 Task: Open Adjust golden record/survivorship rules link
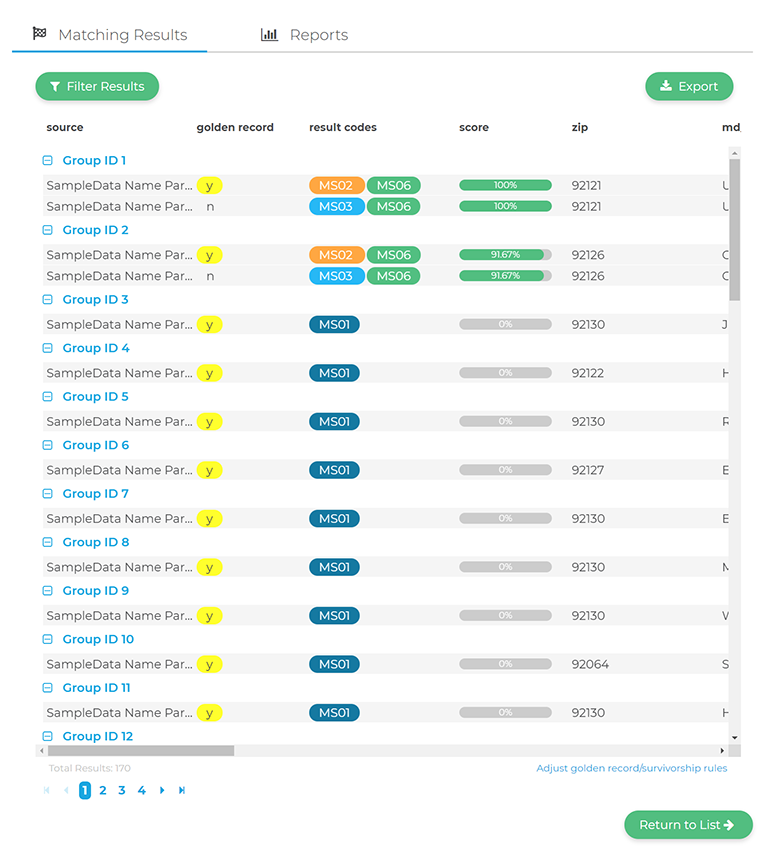click(x=631, y=768)
